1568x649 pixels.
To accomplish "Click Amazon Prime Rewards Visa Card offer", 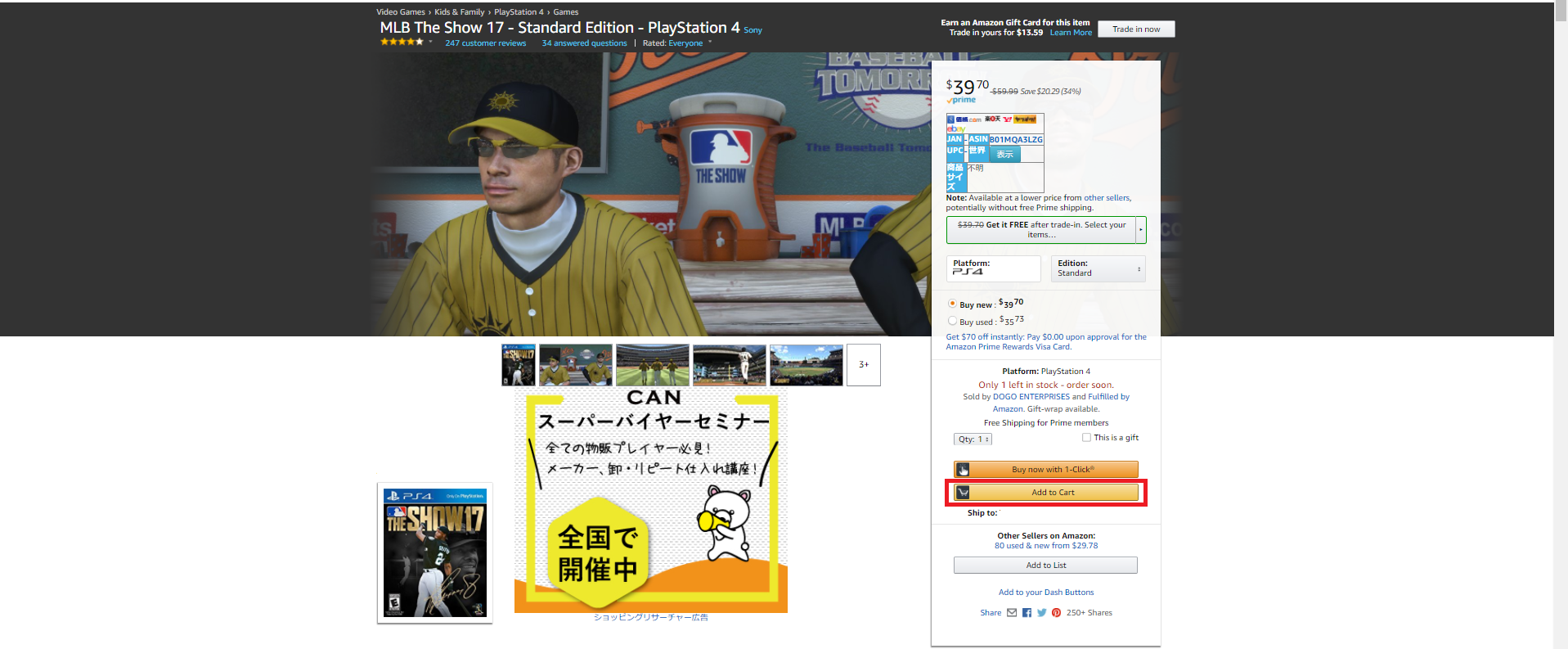I will [x=1046, y=342].
